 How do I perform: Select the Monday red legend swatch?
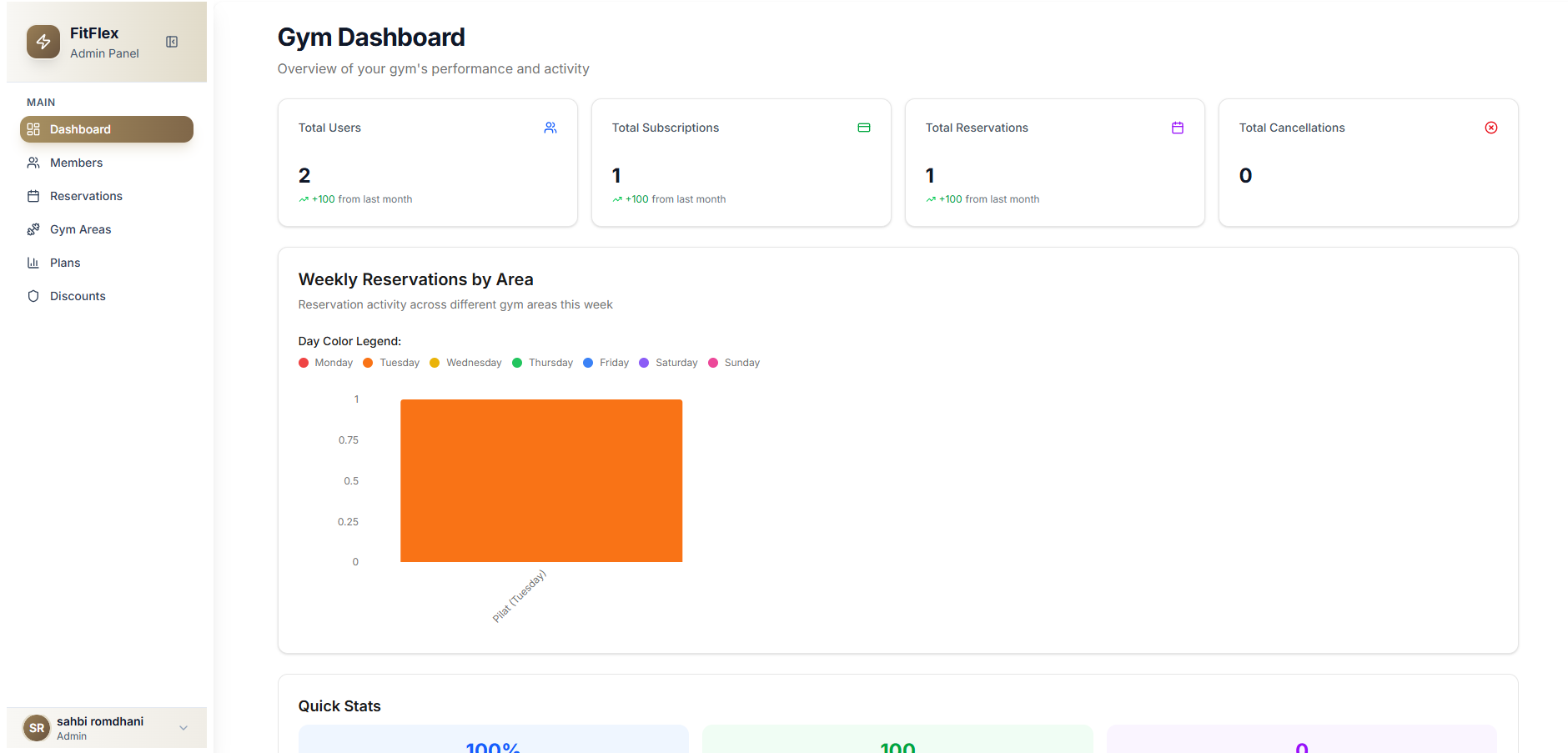[304, 363]
